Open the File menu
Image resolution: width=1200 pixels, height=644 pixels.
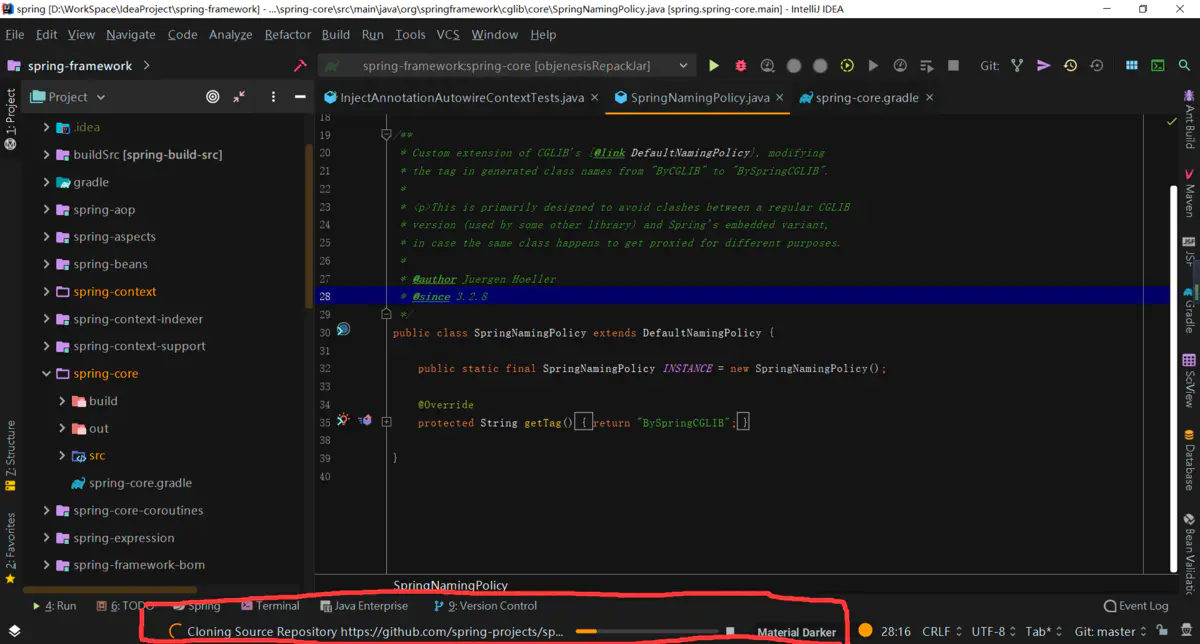pyautogui.click(x=15, y=34)
